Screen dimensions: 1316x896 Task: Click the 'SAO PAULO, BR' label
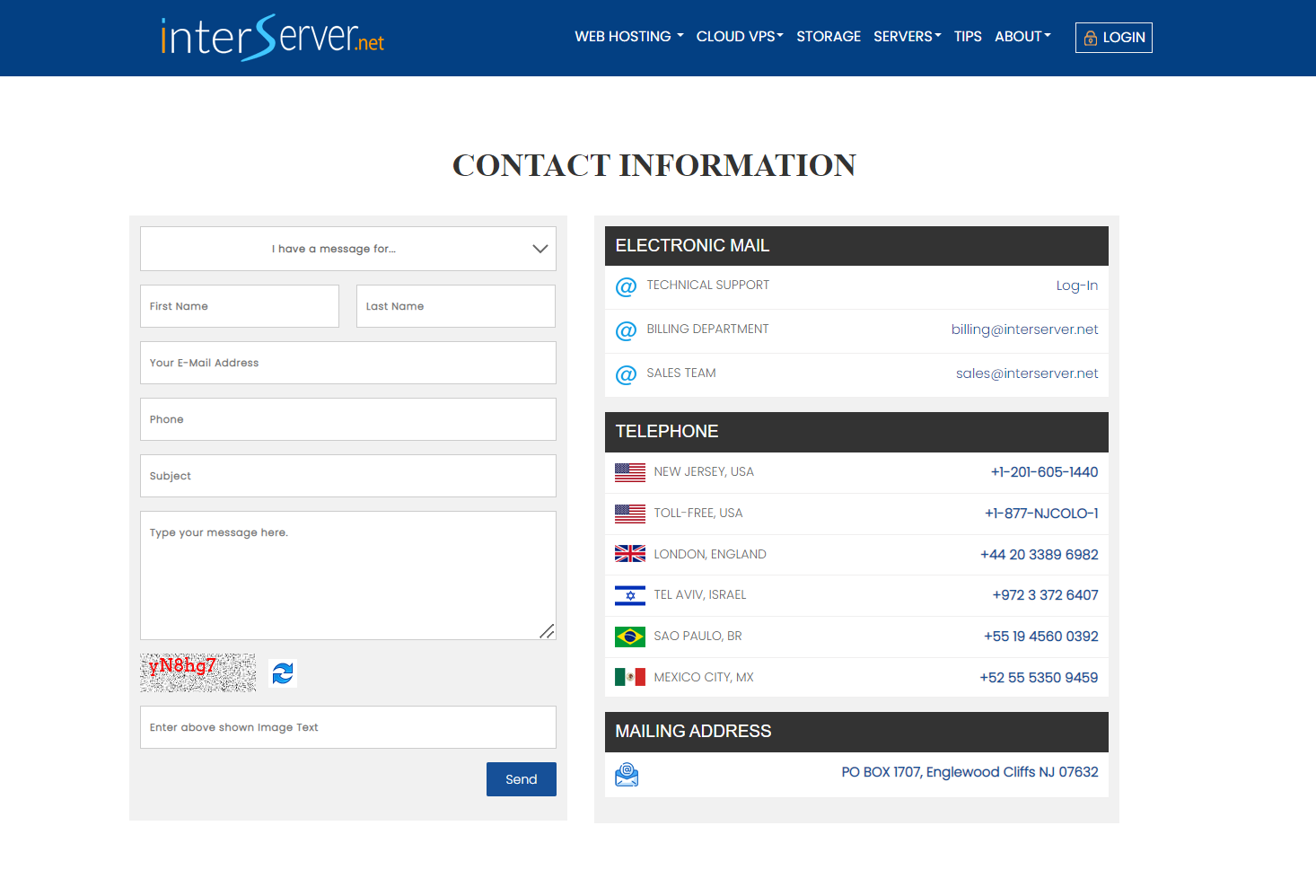pos(697,637)
